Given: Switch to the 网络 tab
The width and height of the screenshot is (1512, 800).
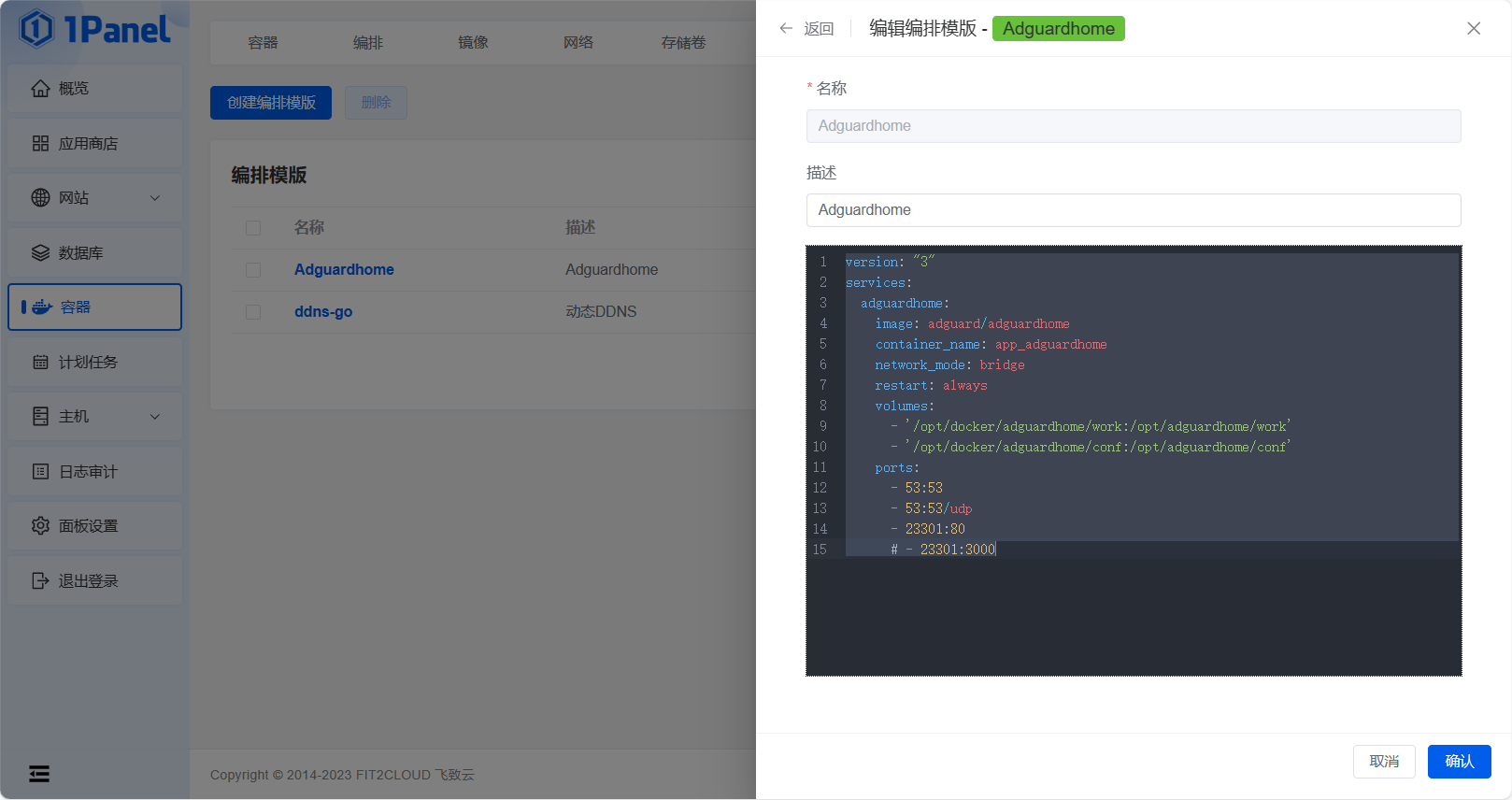Looking at the screenshot, I should click(x=578, y=43).
